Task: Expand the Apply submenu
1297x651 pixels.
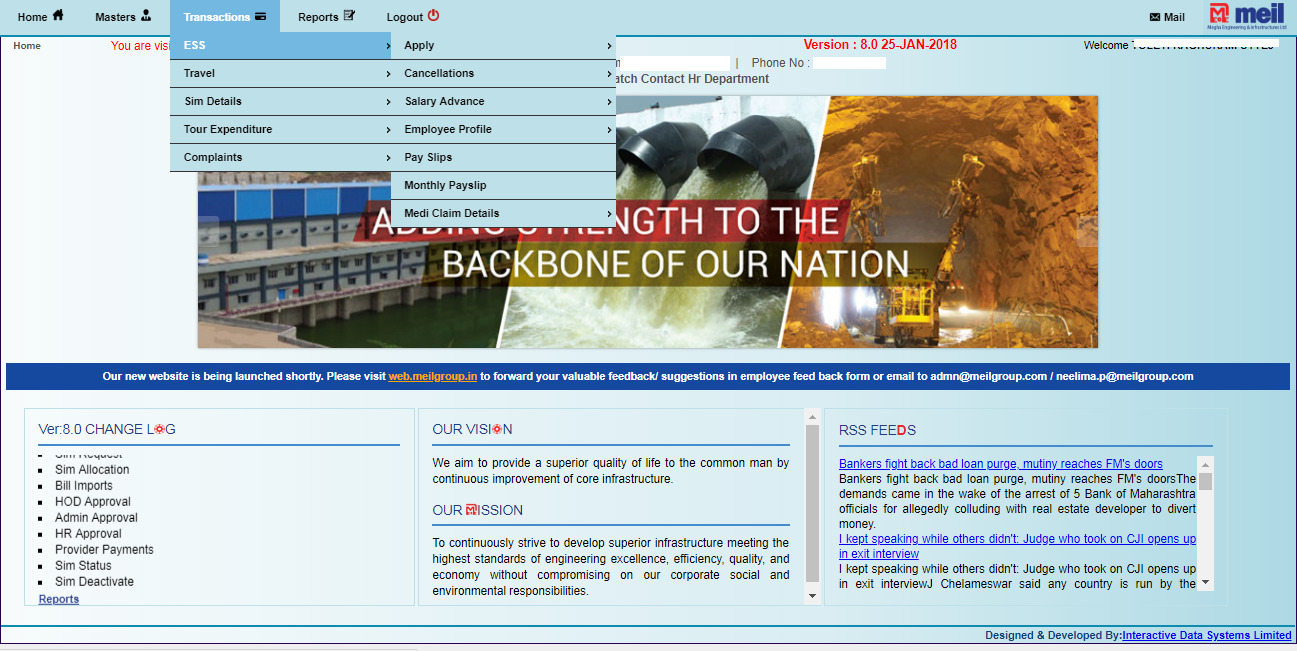Action: point(608,45)
